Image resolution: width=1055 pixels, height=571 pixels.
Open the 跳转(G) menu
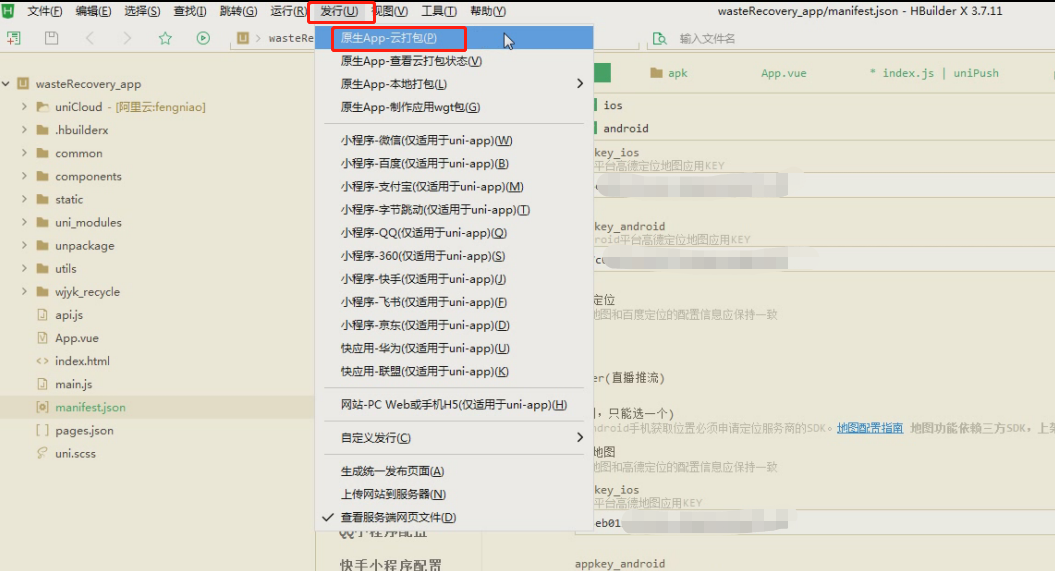(238, 11)
